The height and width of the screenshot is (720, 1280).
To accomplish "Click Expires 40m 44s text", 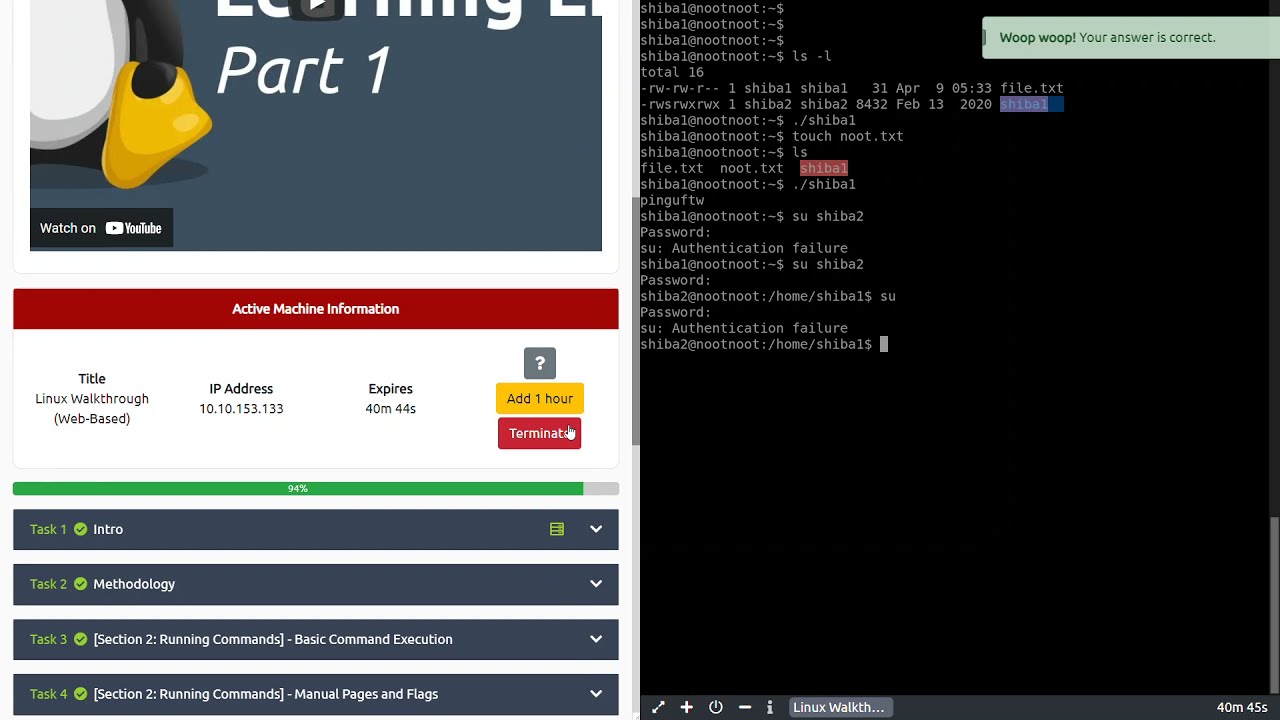I will point(390,408).
